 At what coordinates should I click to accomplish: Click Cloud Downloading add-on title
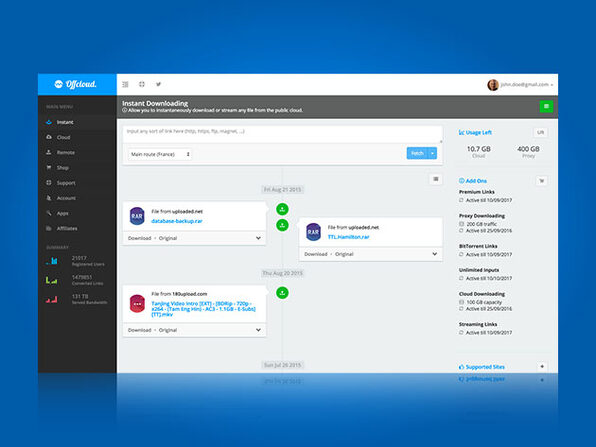(482, 294)
